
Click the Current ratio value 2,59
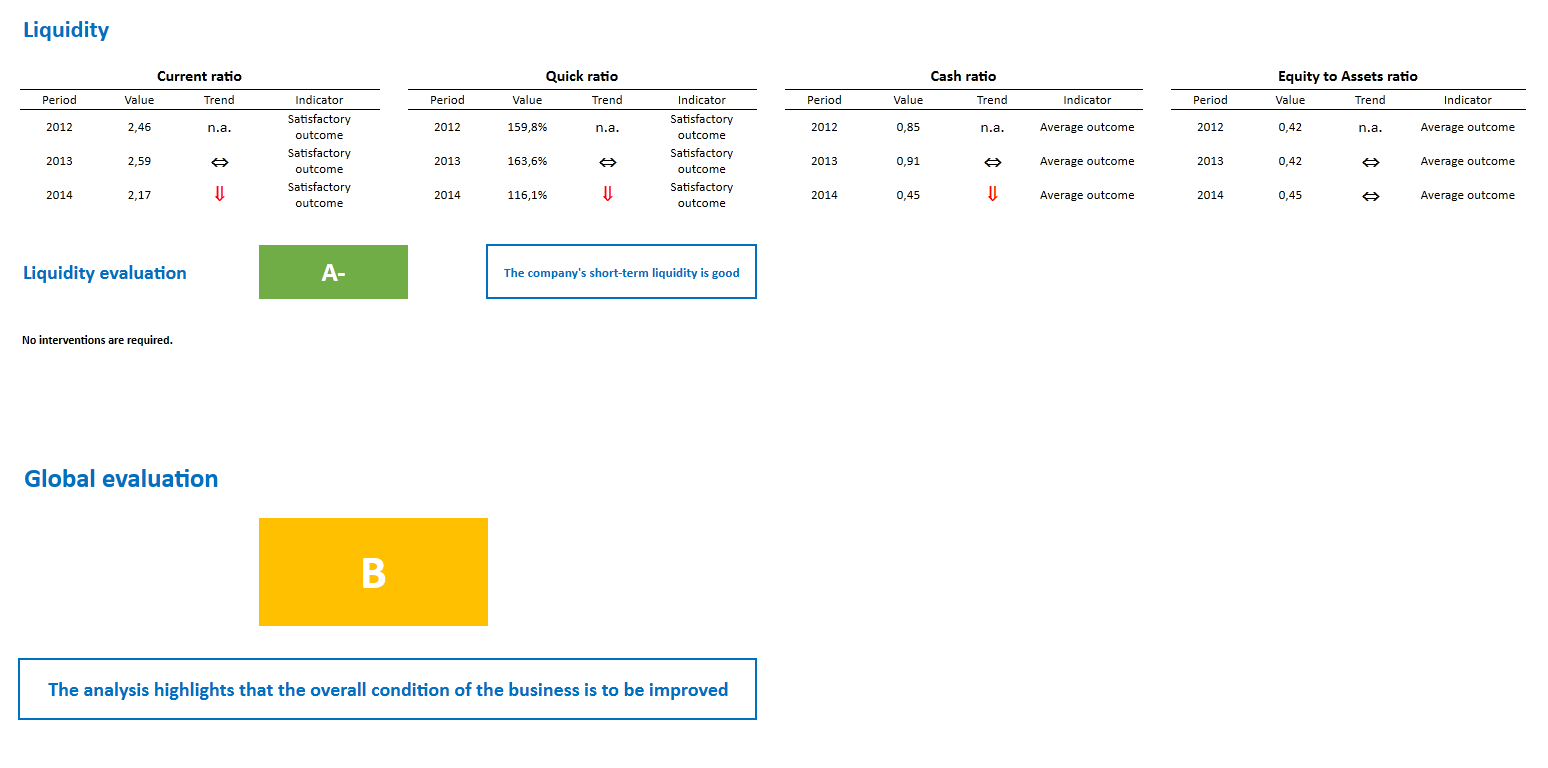click(x=139, y=161)
